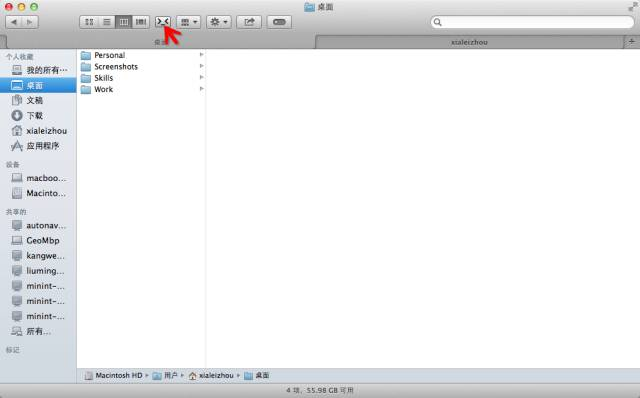Click the 标记 sidebar section header
The height and width of the screenshot is (398, 640).
[13, 349]
